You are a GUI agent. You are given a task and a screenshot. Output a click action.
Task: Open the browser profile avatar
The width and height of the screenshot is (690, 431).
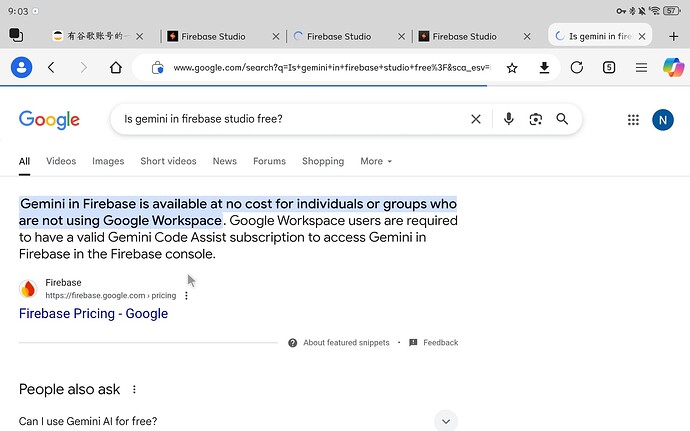(22, 67)
